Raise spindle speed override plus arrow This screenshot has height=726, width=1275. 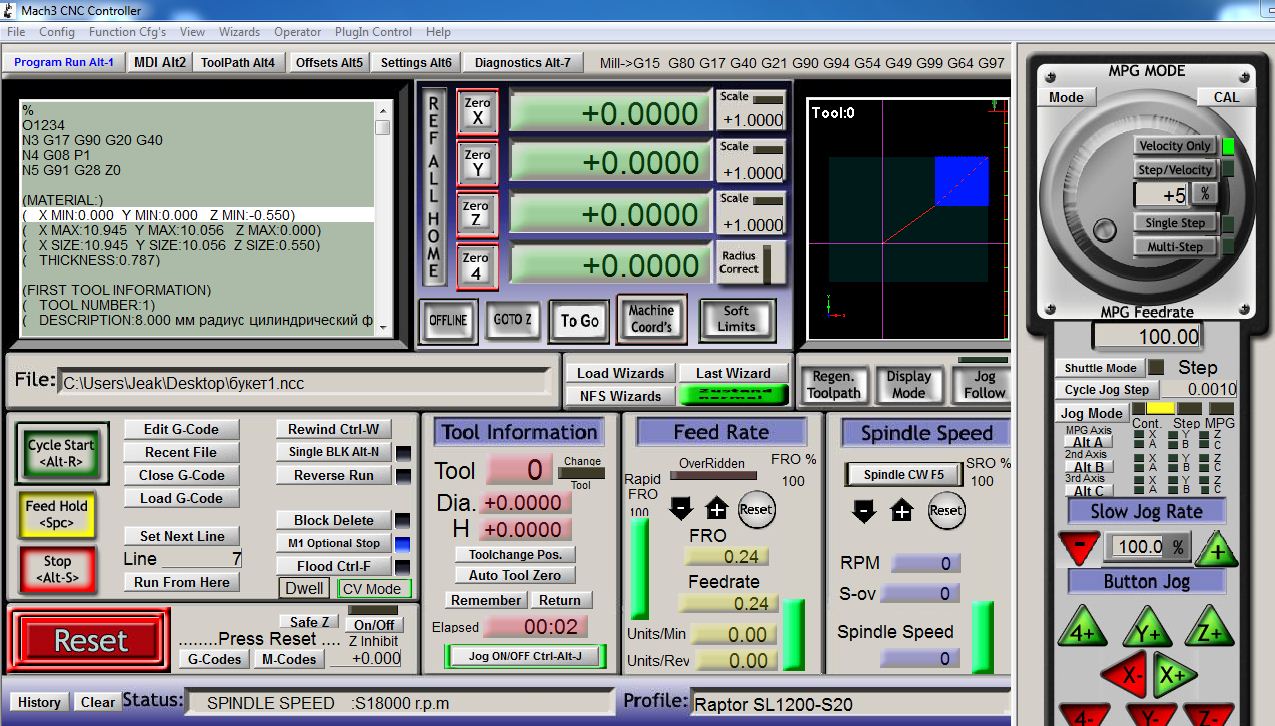(x=902, y=510)
